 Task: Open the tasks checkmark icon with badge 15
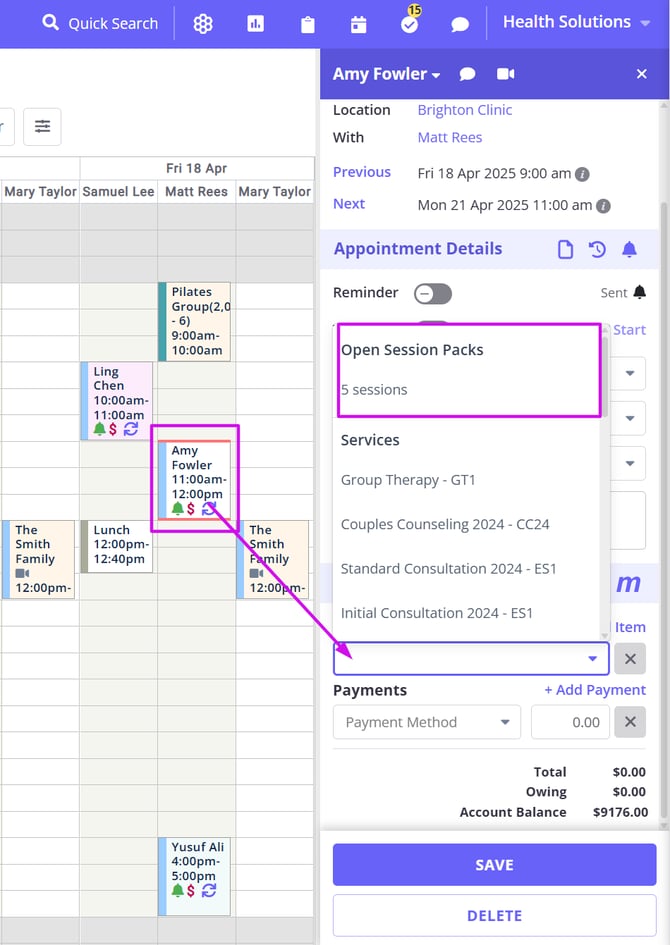point(409,24)
